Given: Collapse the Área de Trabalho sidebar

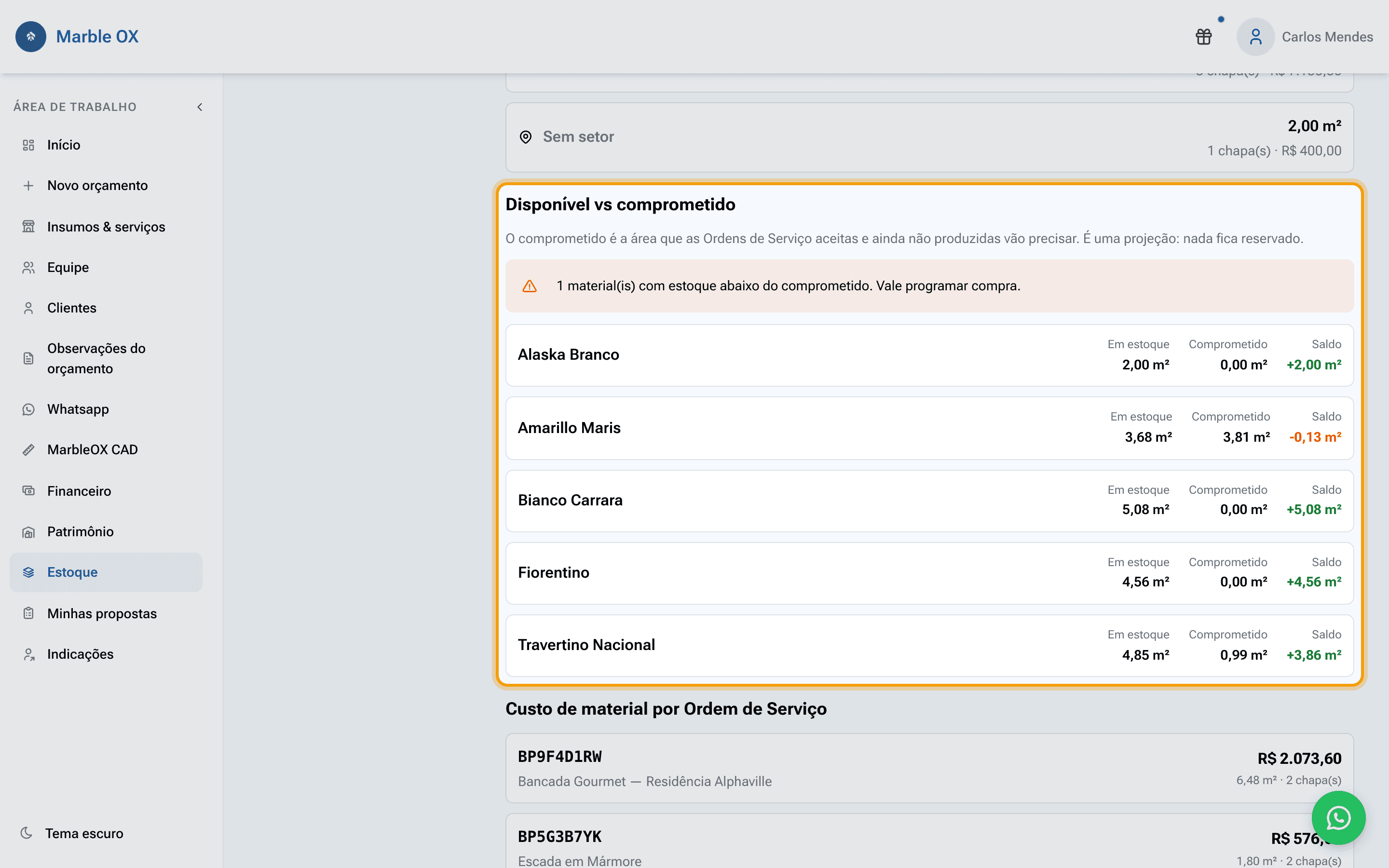Looking at the screenshot, I should pyautogui.click(x=200, y=107).
